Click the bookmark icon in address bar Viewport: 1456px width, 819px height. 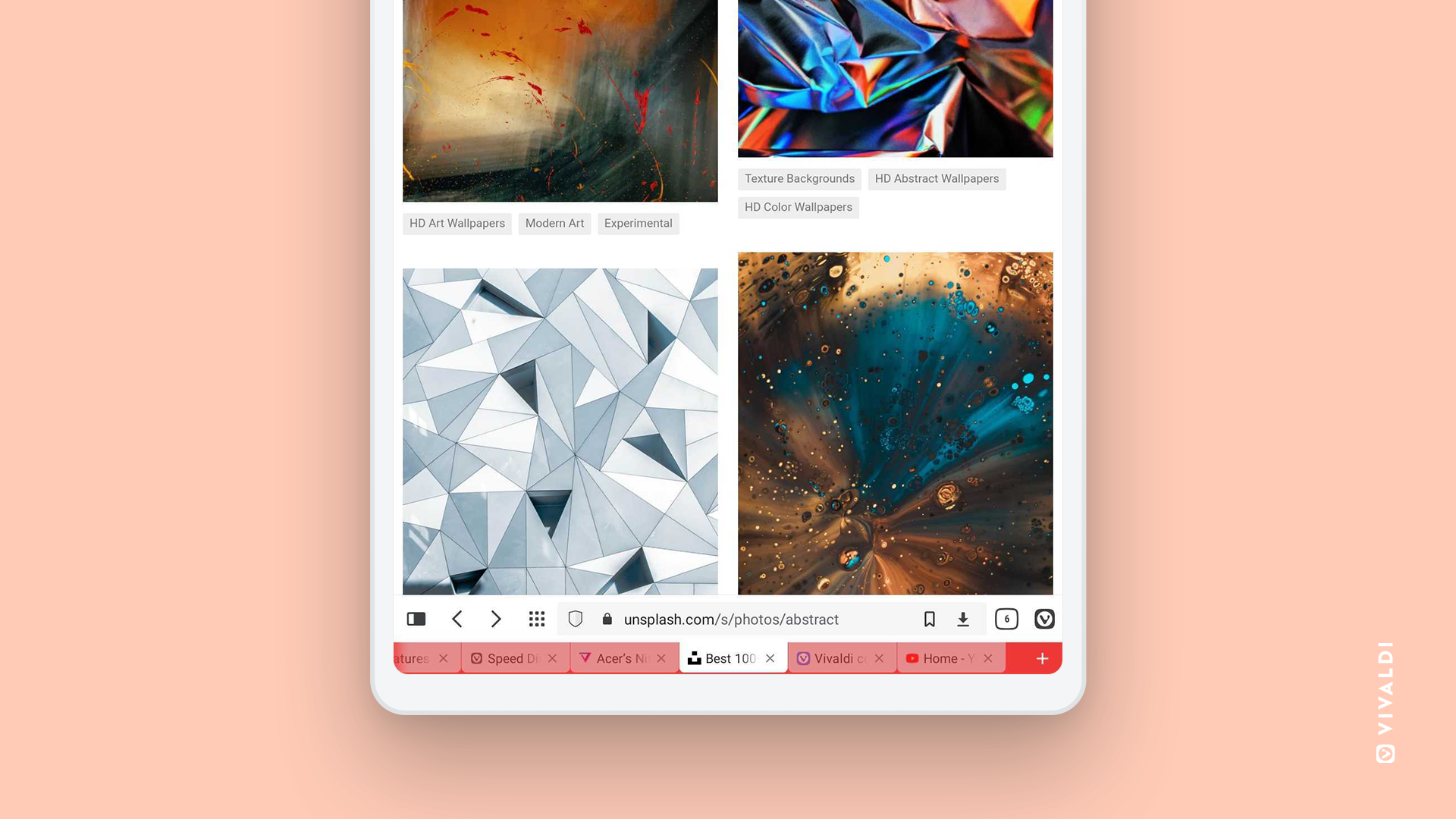929,619
